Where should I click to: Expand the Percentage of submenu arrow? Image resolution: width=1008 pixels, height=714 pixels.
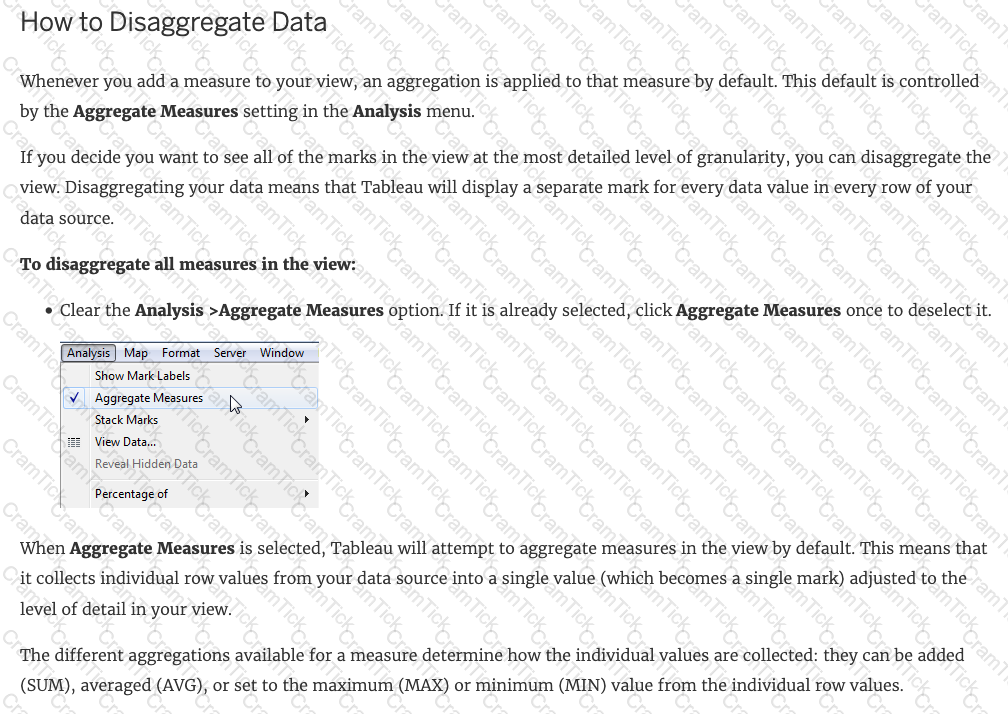click(307, 494)
